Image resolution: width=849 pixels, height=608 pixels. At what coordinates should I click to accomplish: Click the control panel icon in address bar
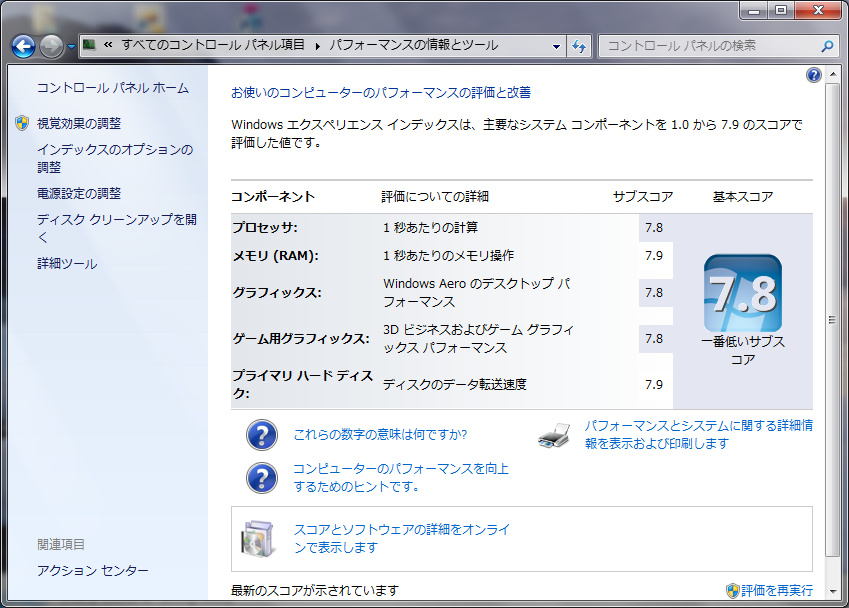[89, 45]
